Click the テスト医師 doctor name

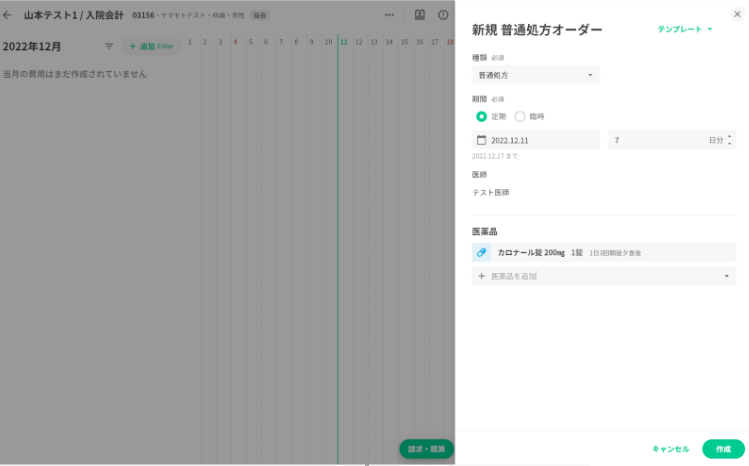click(x=491, y=192)
